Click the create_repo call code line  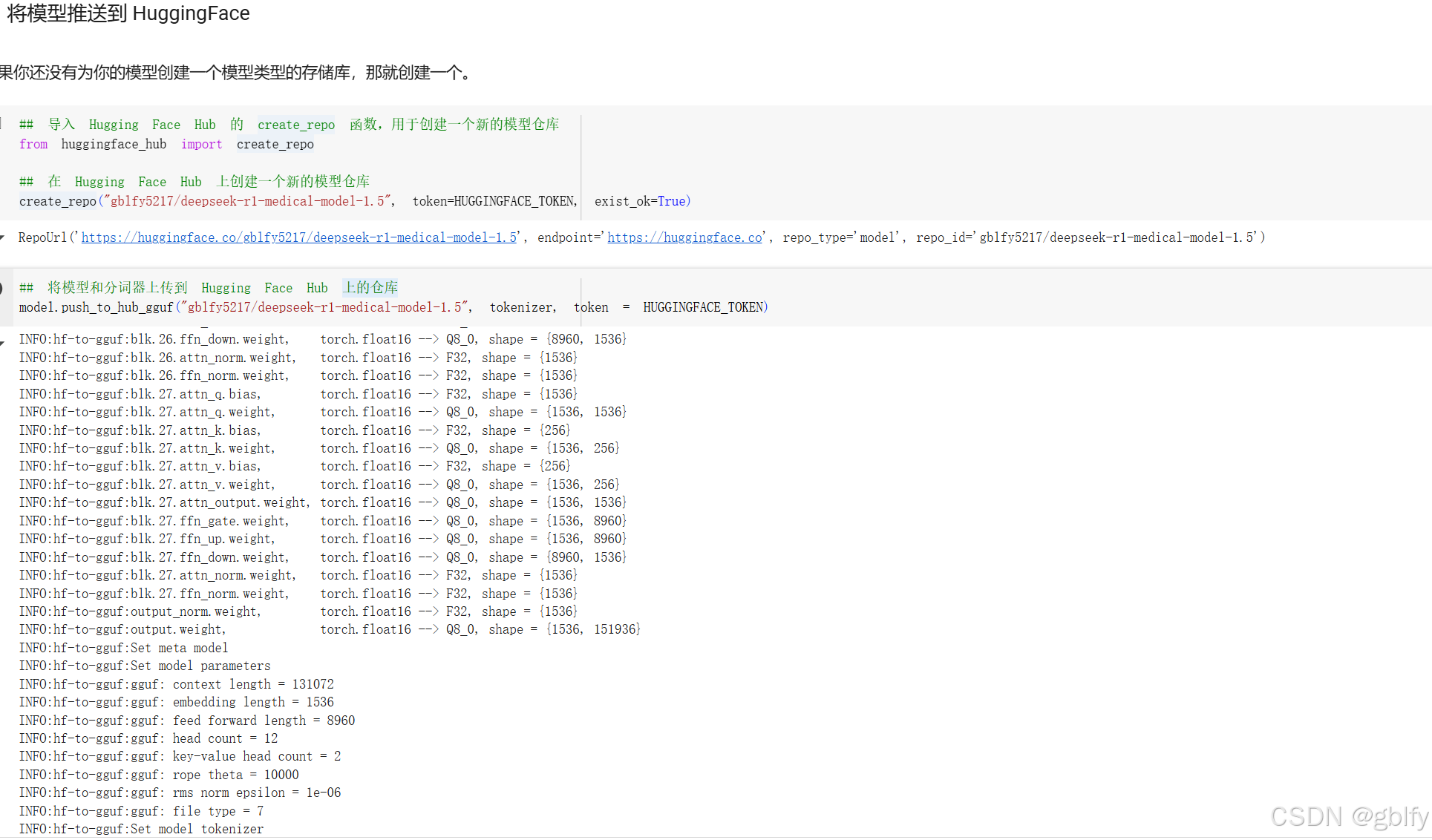coord(58,201)
